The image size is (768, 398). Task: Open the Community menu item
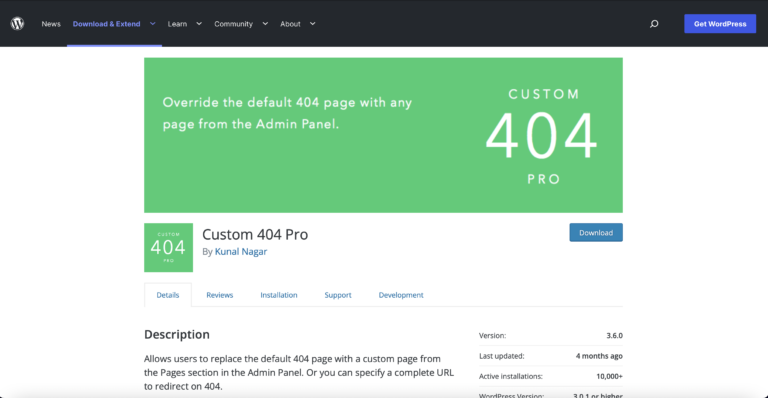233,23
